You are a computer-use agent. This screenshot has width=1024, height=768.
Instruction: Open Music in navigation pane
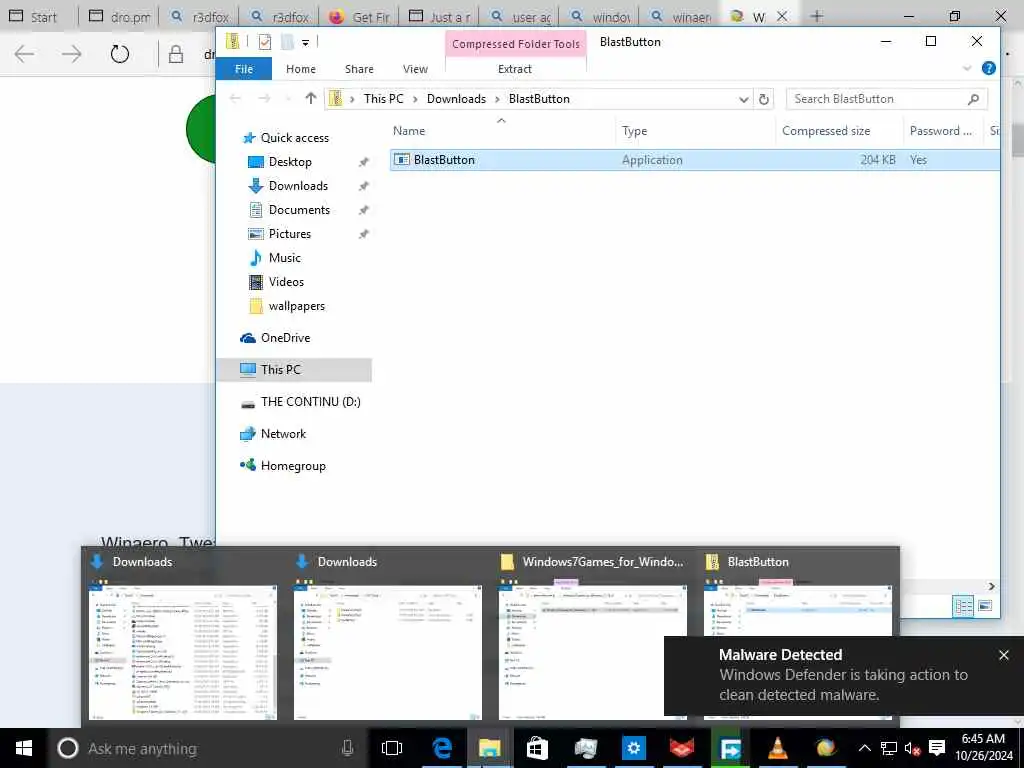285,258
